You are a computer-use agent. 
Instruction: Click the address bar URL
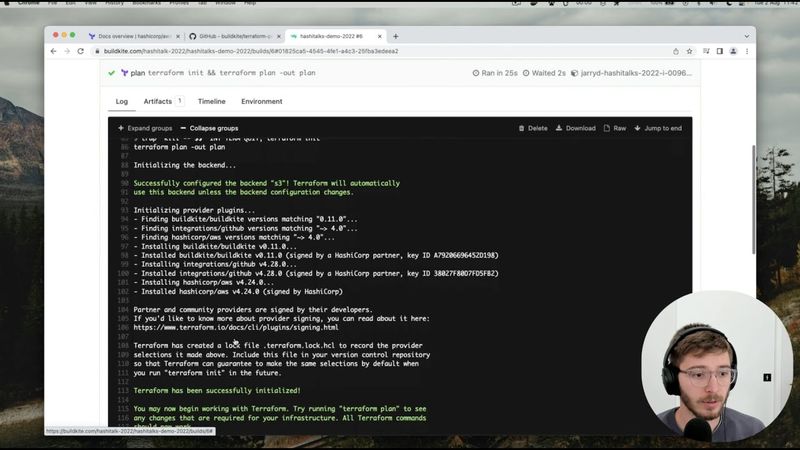click(251, 51)
